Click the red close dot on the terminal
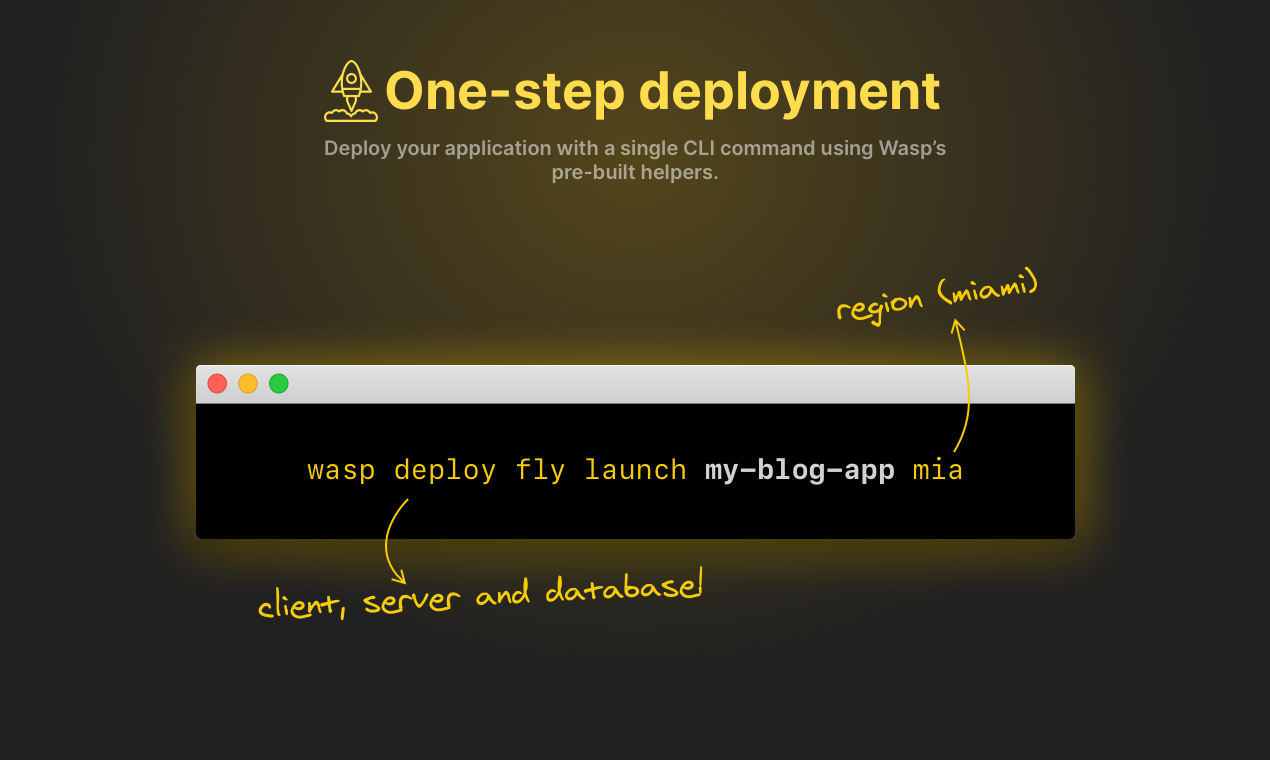Viewport: 1270px width, 760px height. 217,383
